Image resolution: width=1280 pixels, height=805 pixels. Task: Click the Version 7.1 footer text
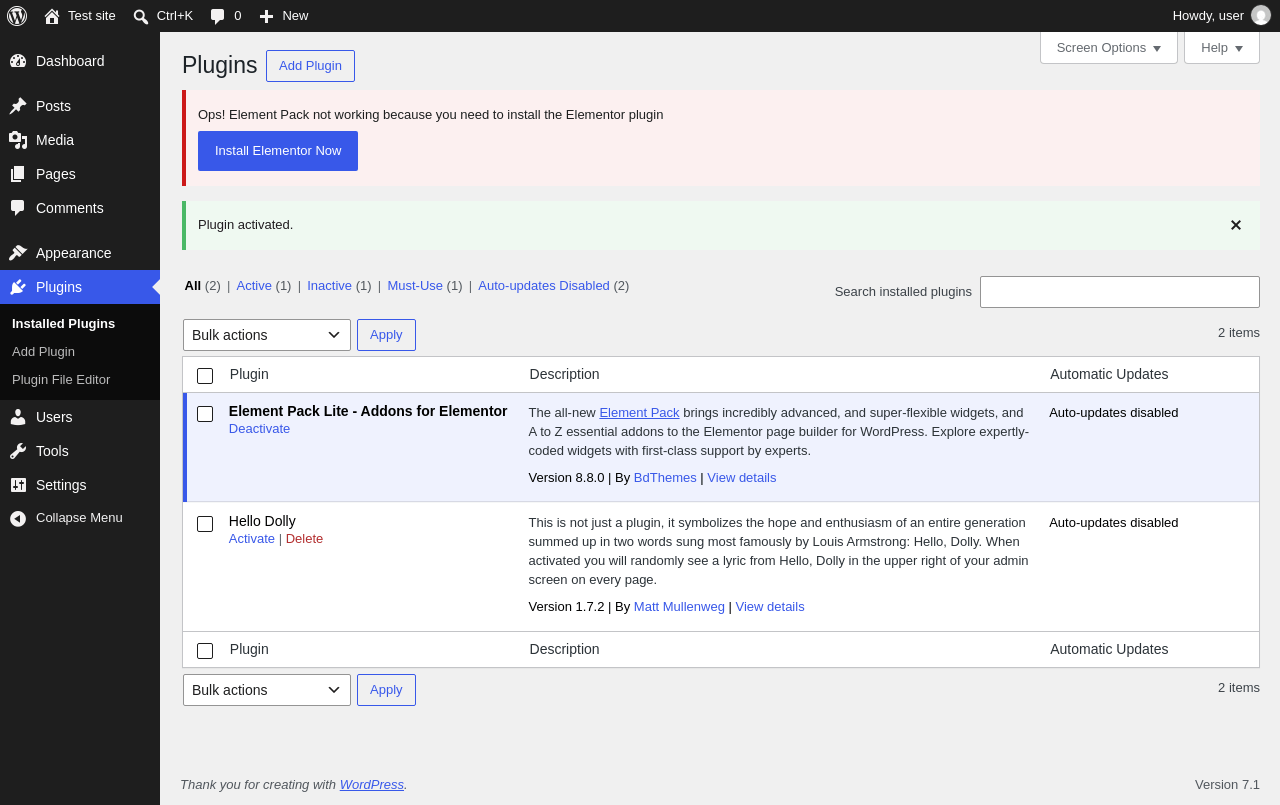(1227, 785)
